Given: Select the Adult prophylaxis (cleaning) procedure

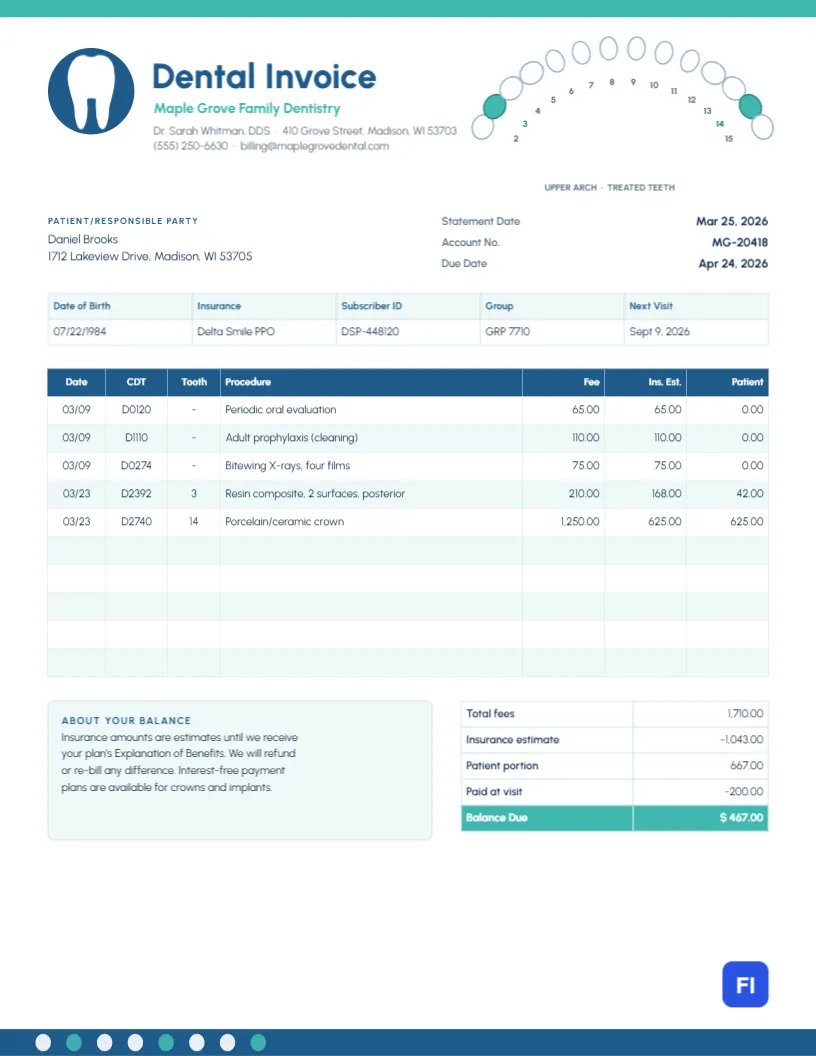Looking at the screenshot, I should click(292, 438).
